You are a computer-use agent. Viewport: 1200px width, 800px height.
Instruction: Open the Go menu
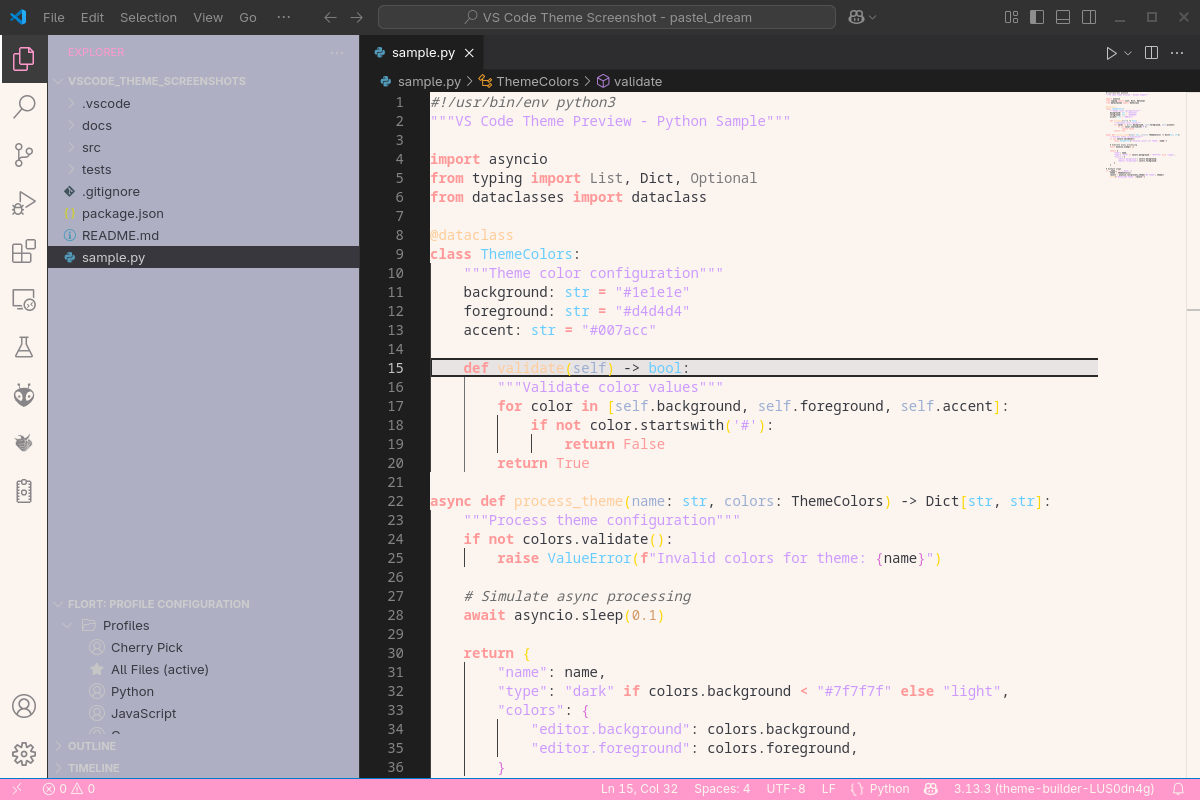tap(248, 17)
